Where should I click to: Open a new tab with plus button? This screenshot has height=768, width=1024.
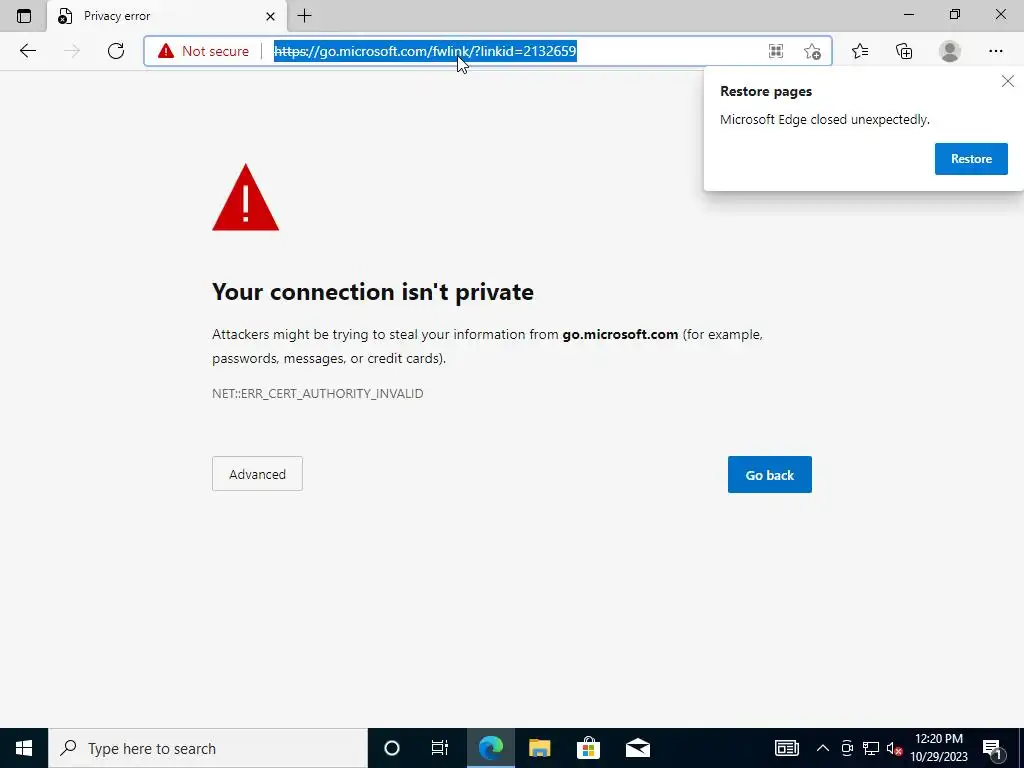pos(304,16)
